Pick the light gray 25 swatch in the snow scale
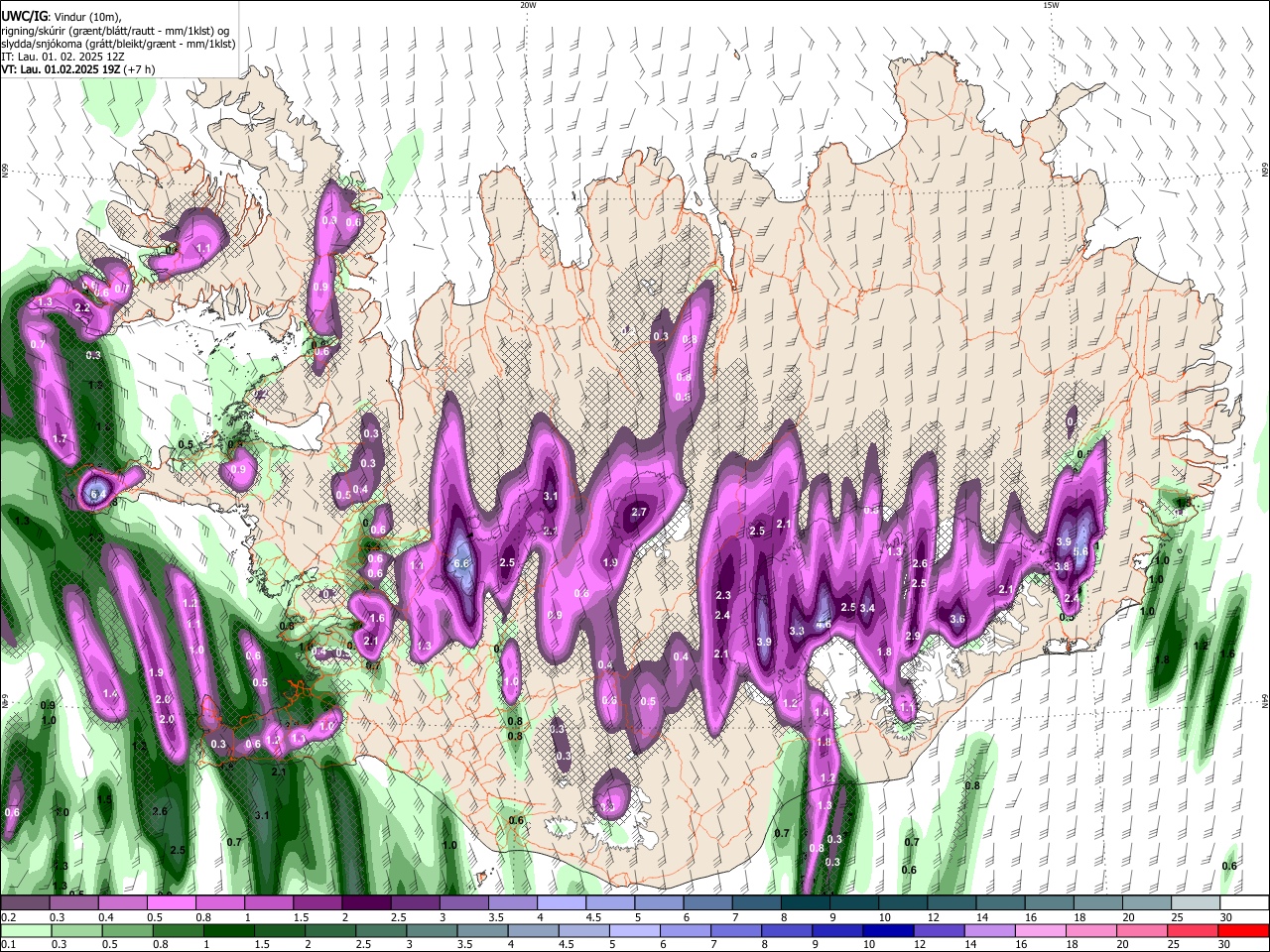1270x952 pixels. point(1196,903)
